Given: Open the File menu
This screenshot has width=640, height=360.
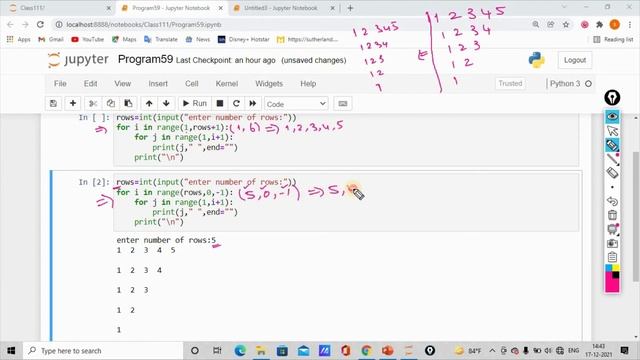Looking at the screenshot, I should pyautogui.click(x=60, y=84).
